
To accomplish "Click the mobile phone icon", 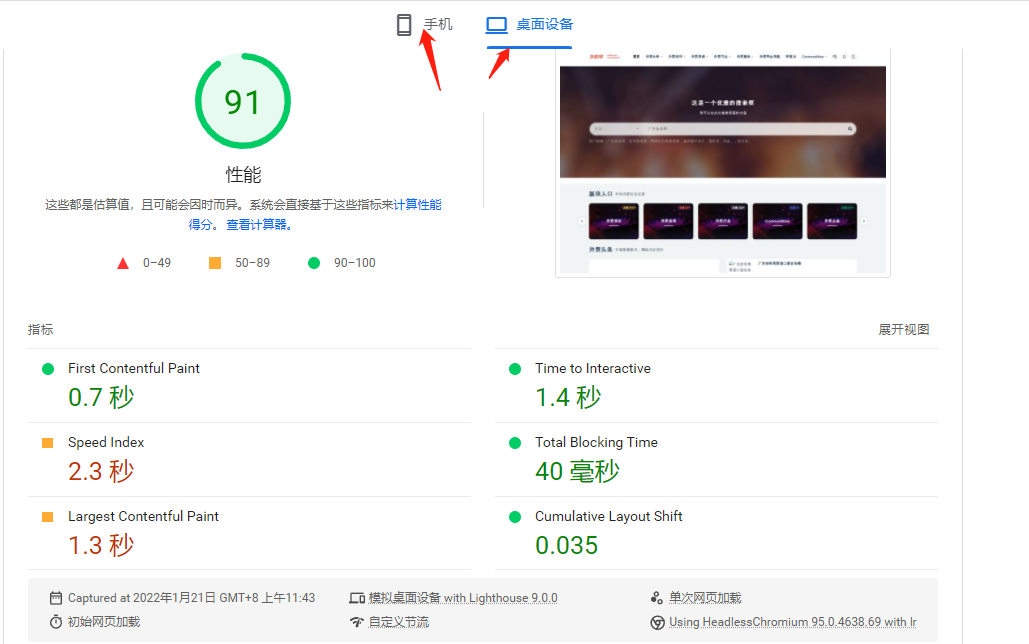I will point(404,25).
